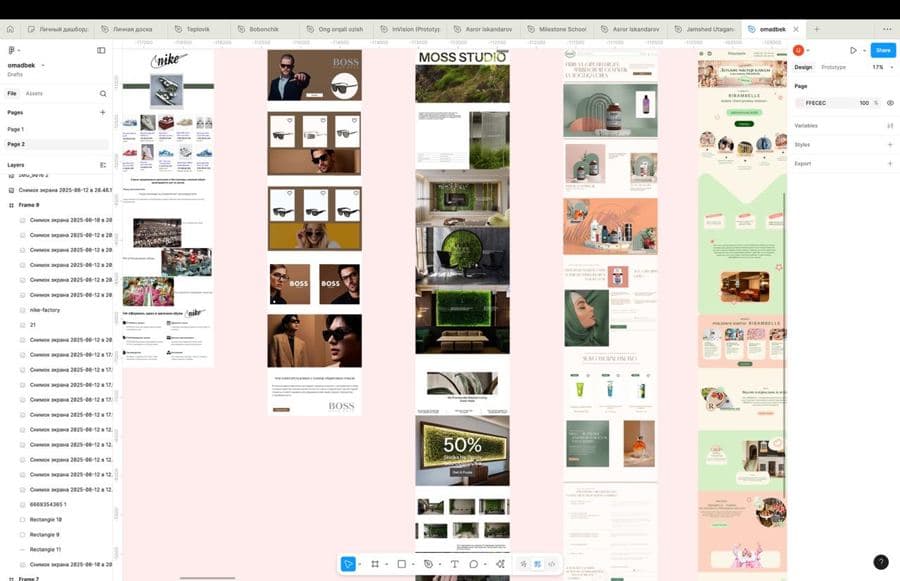Open the Move tool options dropdown

pyautogui.click(x=360, y=564)
